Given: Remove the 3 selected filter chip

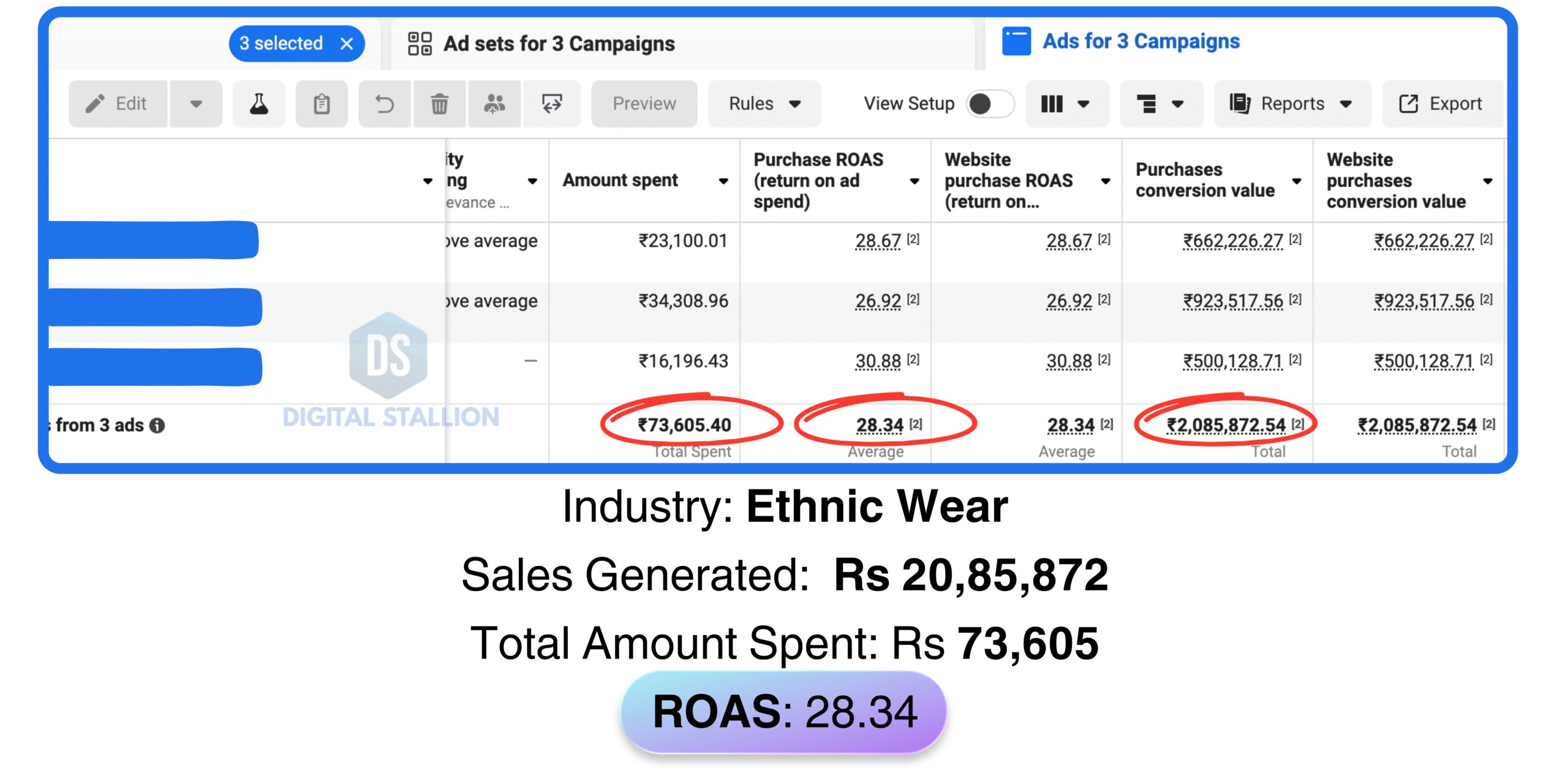Looking at the screenshot, I should point(347,43).
